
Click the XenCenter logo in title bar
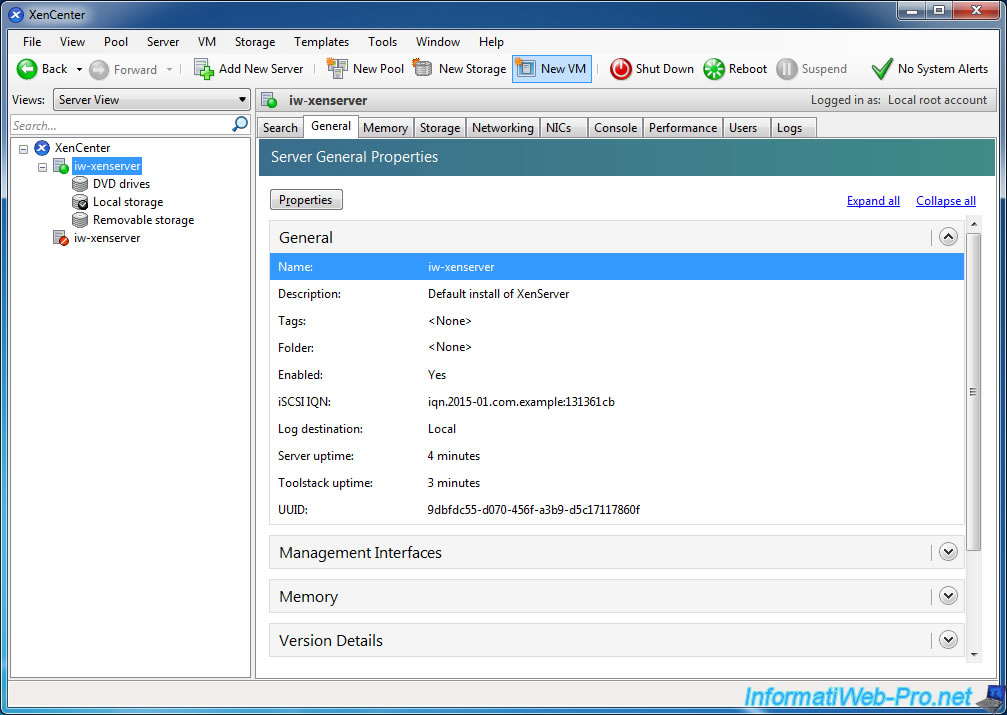tap(16, 15)
